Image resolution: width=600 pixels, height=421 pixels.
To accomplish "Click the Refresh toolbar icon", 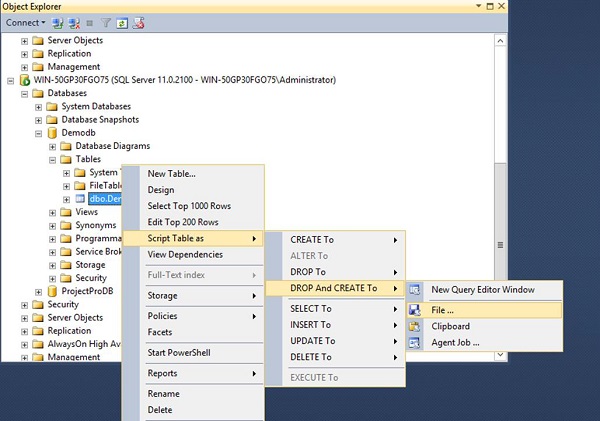I will [x=122, y=22].
